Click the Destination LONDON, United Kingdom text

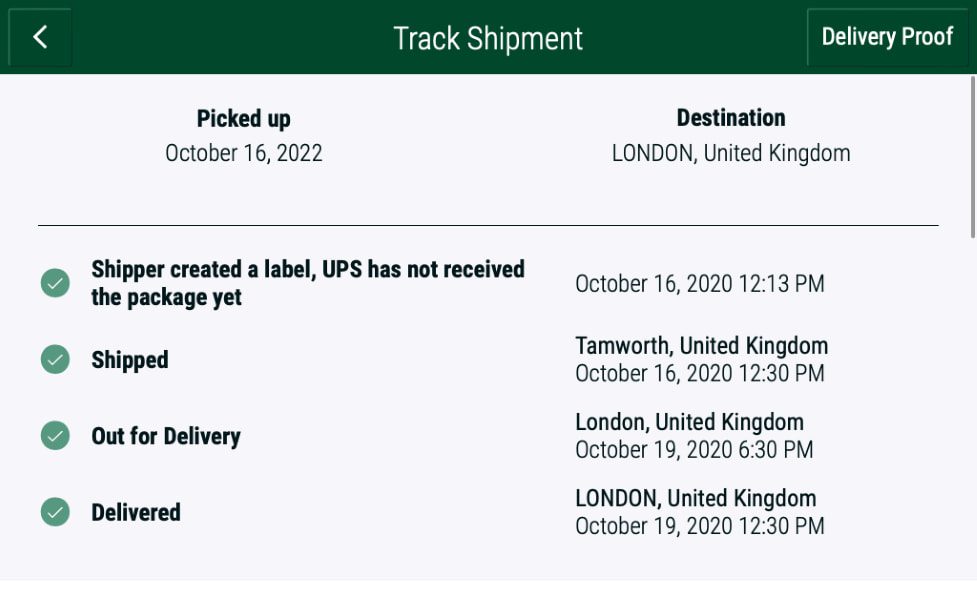[731, 152]
